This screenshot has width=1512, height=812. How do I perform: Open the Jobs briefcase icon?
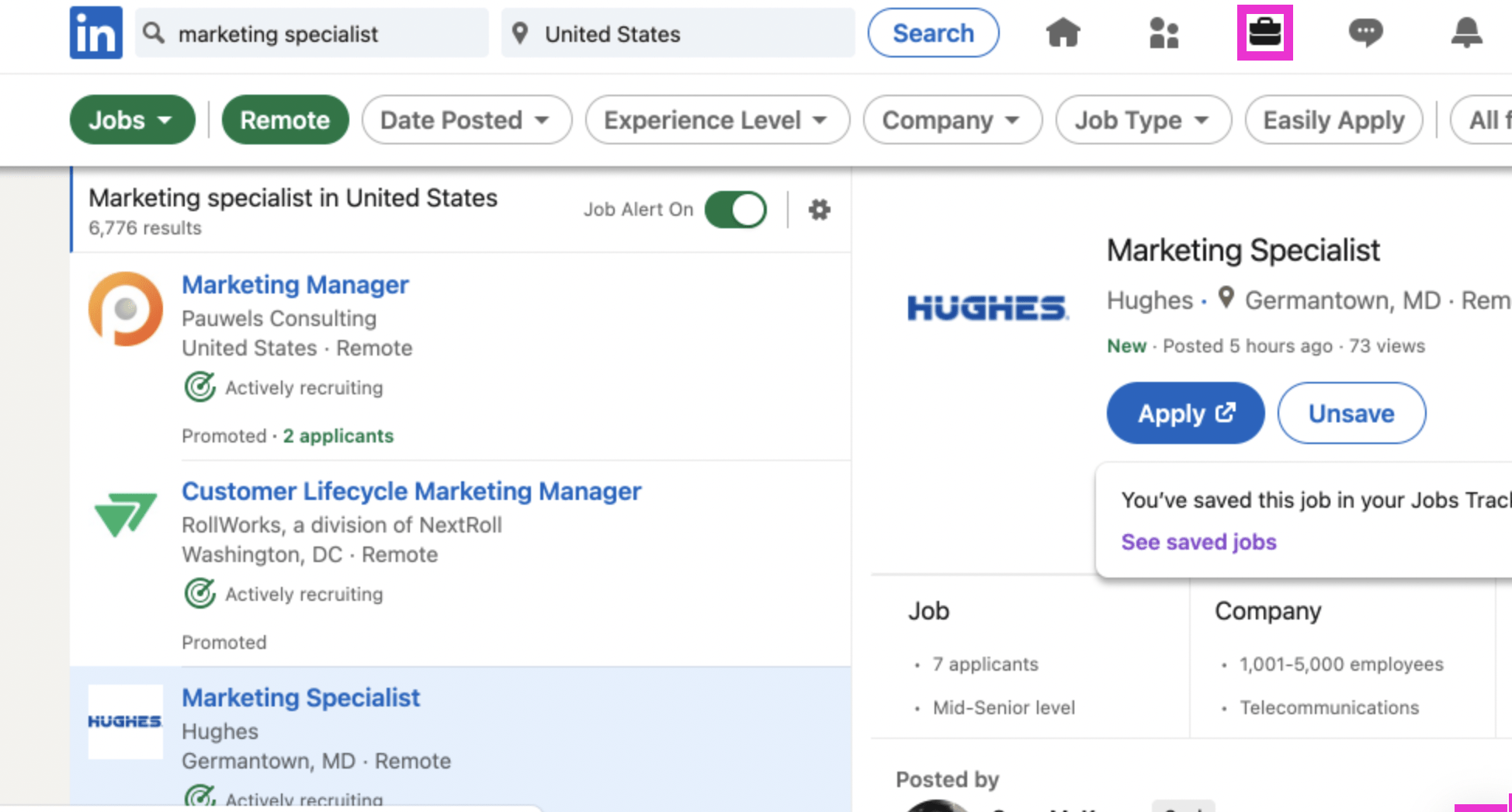(x=1264, y=33)
